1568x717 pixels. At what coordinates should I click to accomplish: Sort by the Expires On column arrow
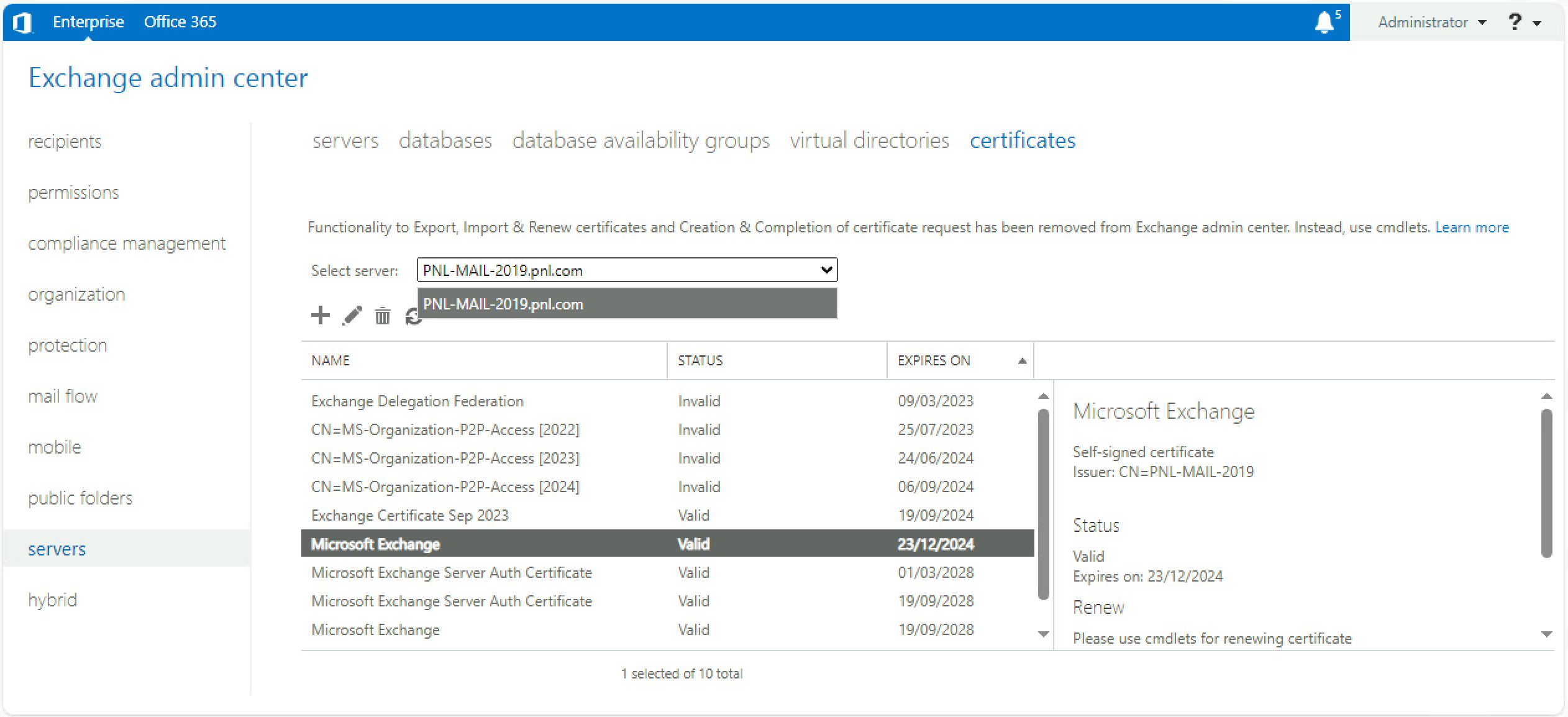[x=1022, y=361]
